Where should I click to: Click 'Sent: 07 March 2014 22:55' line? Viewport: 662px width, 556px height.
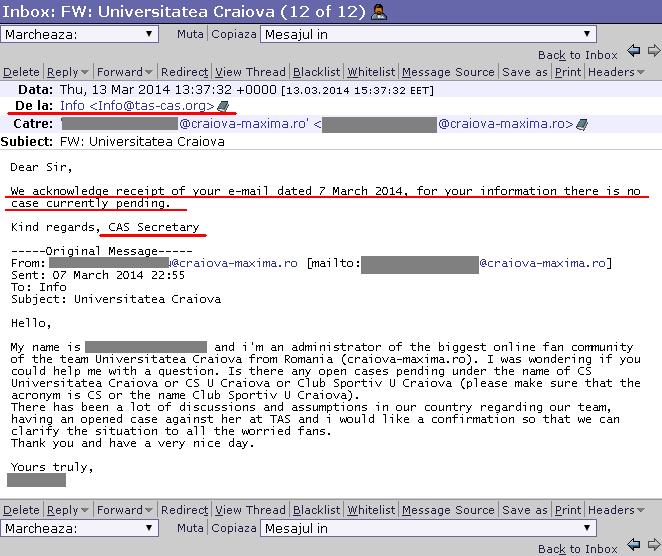[x=98, y=275]
